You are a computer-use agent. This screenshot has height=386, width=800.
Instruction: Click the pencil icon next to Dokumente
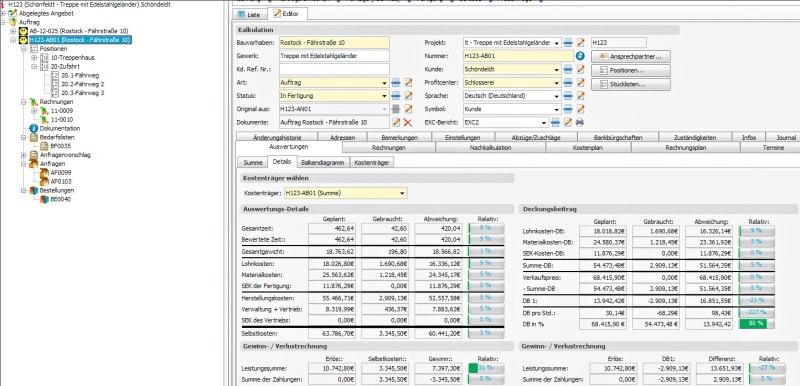pos(396,122)
